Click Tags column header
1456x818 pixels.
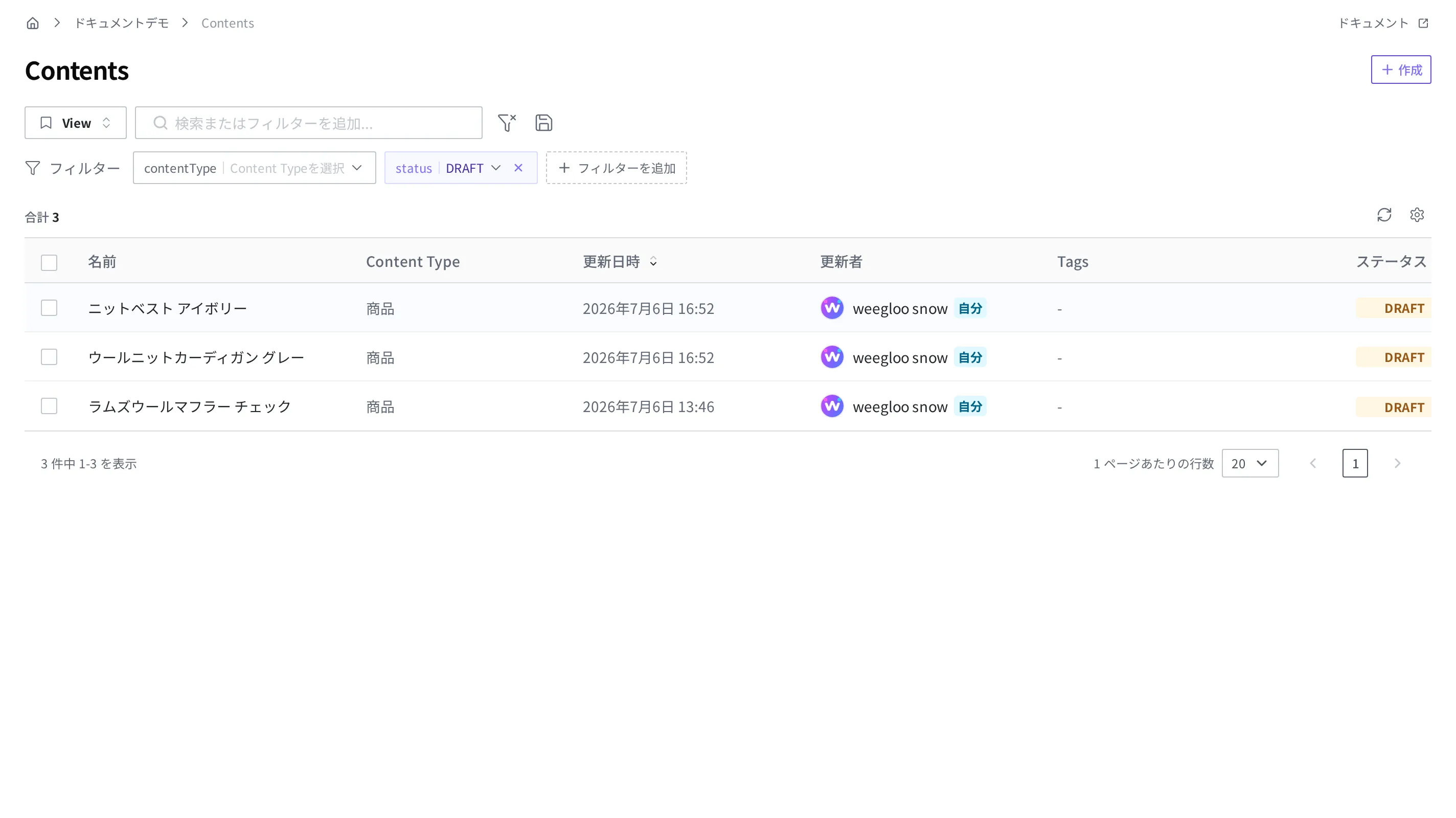(x=1072, y=261)
